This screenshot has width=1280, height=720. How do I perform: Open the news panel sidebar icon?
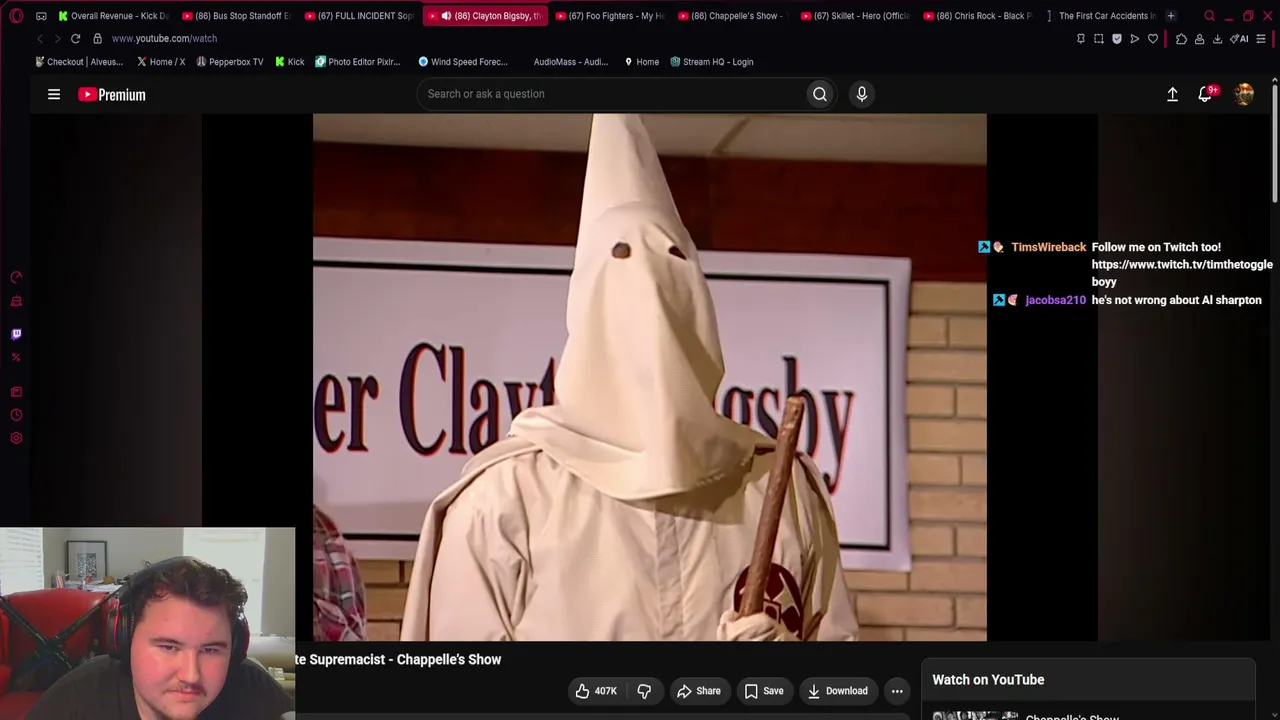click(16, 391)
